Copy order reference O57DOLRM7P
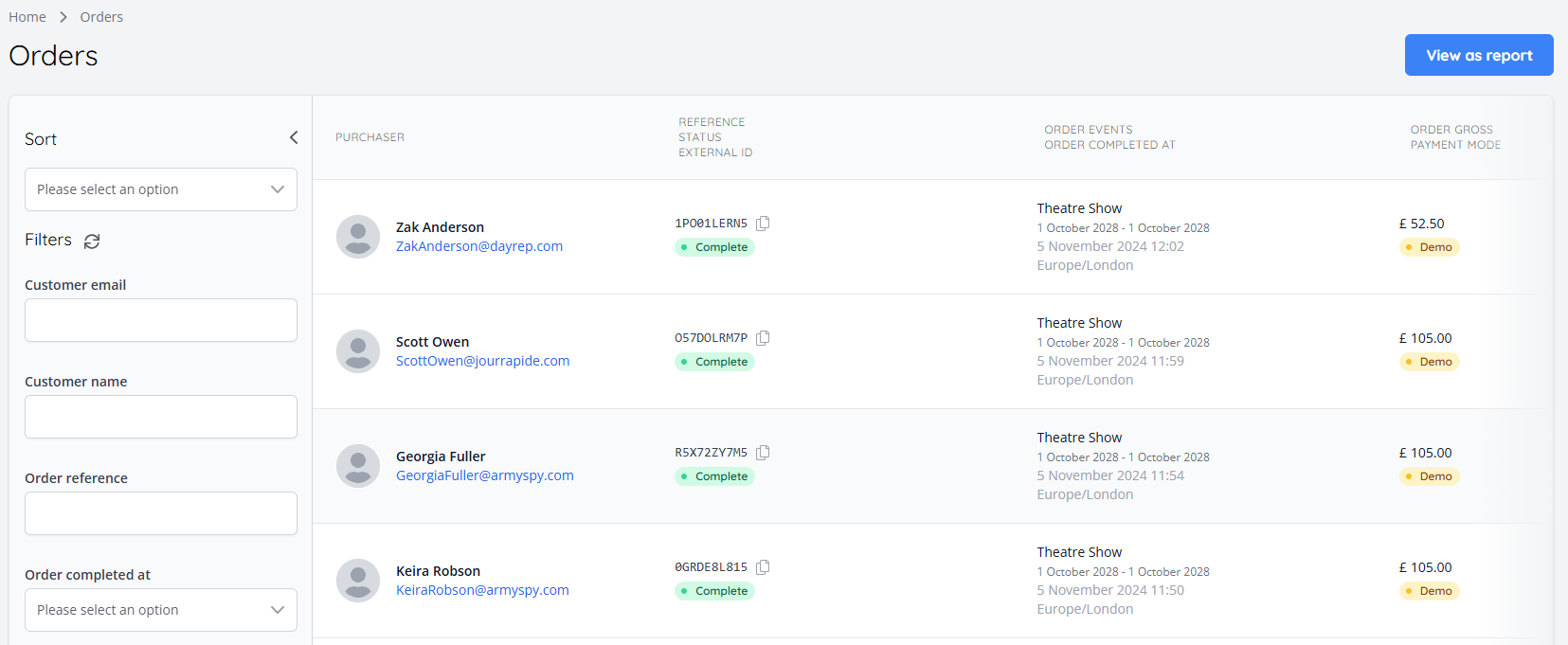 point(763,338)
